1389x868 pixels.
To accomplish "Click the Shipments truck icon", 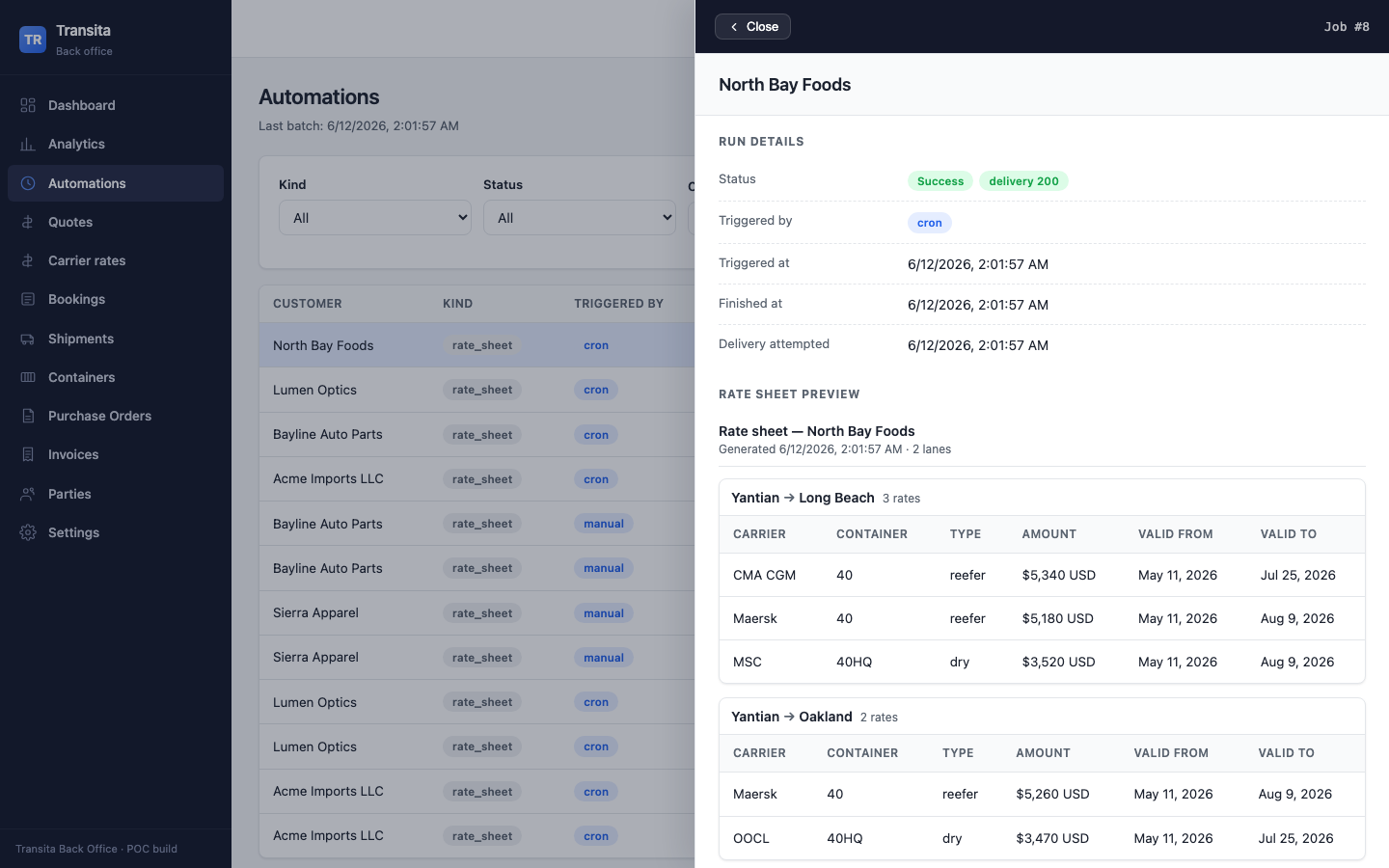I will 28,339.
